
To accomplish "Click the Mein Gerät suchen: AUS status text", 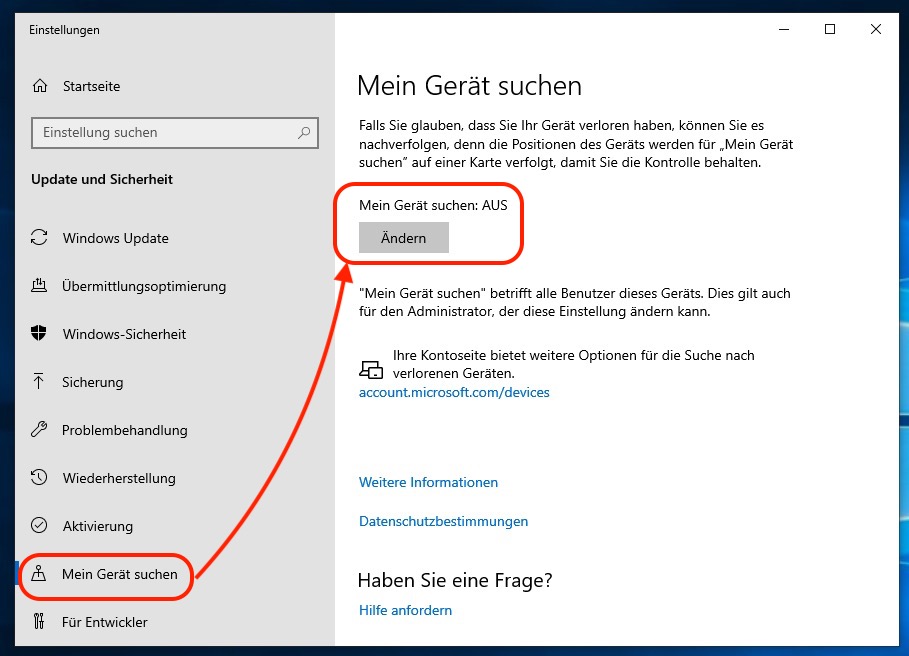I will coord(433,205).
